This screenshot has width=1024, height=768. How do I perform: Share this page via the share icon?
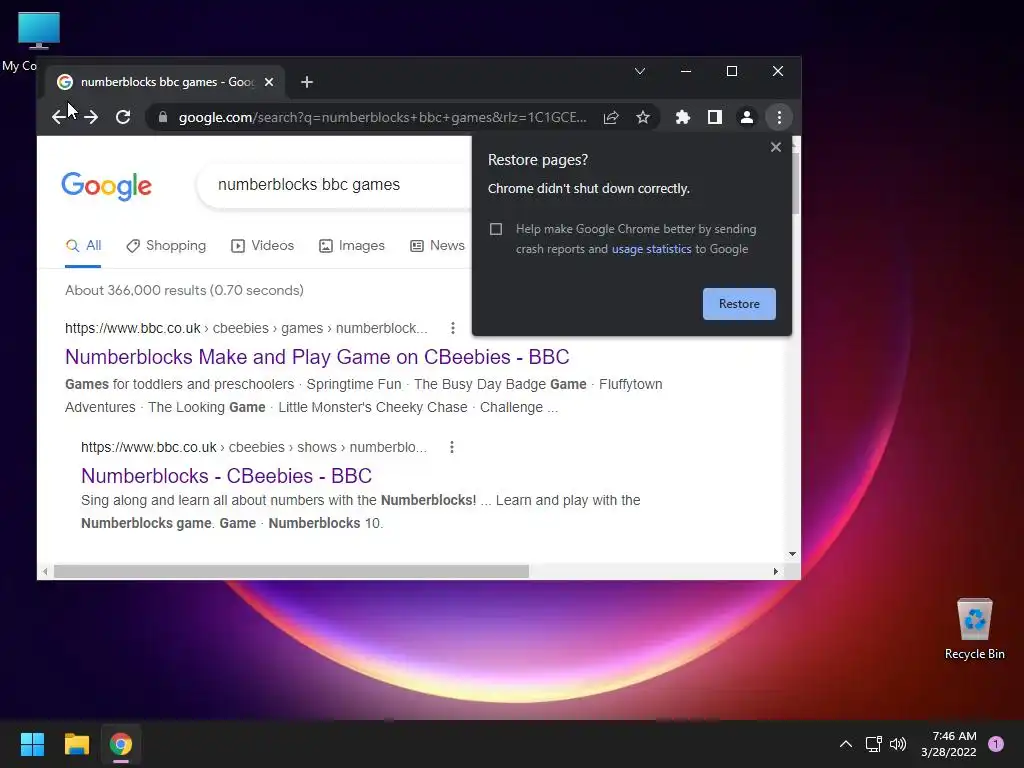pos(611,117)
